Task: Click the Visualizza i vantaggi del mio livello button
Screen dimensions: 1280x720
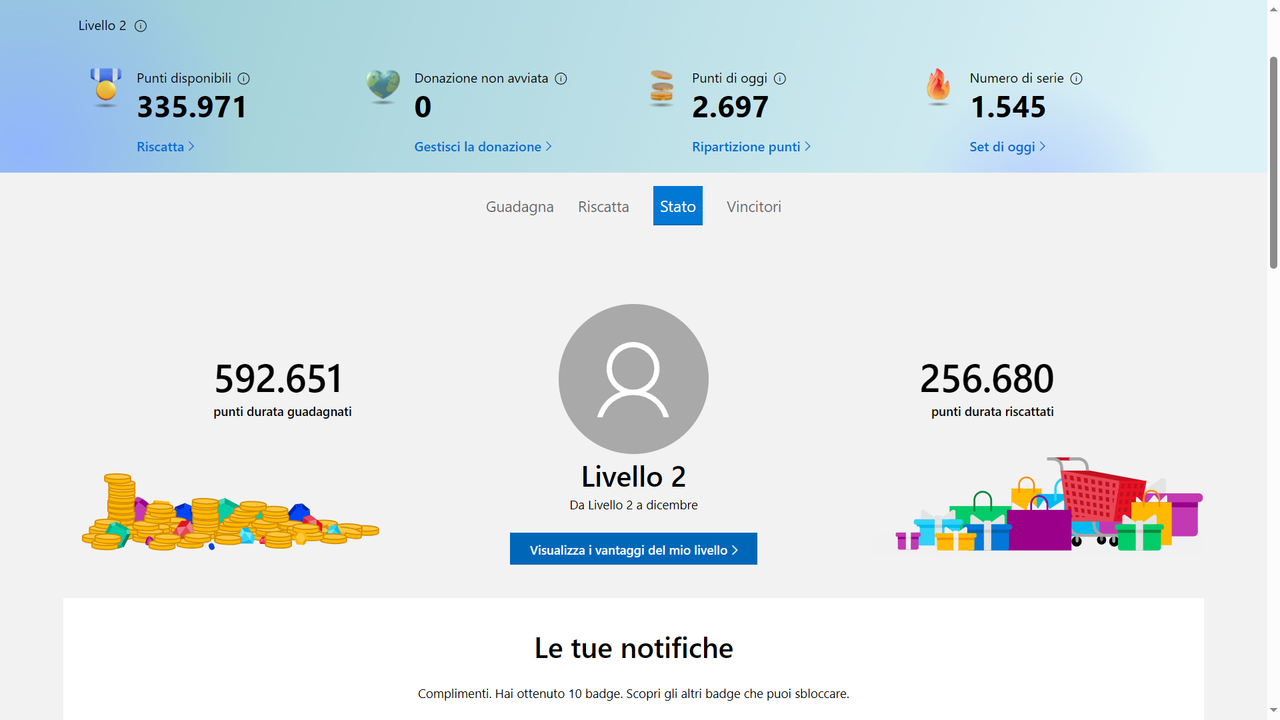Action: pyautogui.click(x=633, y=548)
